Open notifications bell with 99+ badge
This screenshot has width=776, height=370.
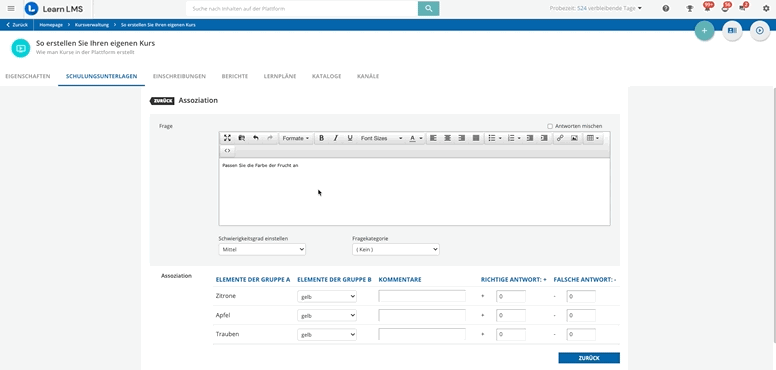point(708,7)
